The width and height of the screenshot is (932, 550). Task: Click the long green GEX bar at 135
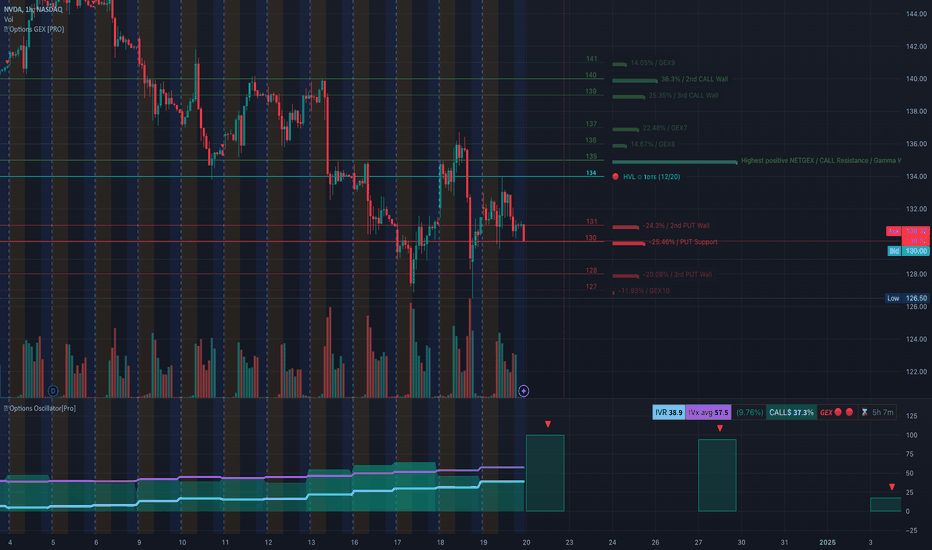pos(675,162)
